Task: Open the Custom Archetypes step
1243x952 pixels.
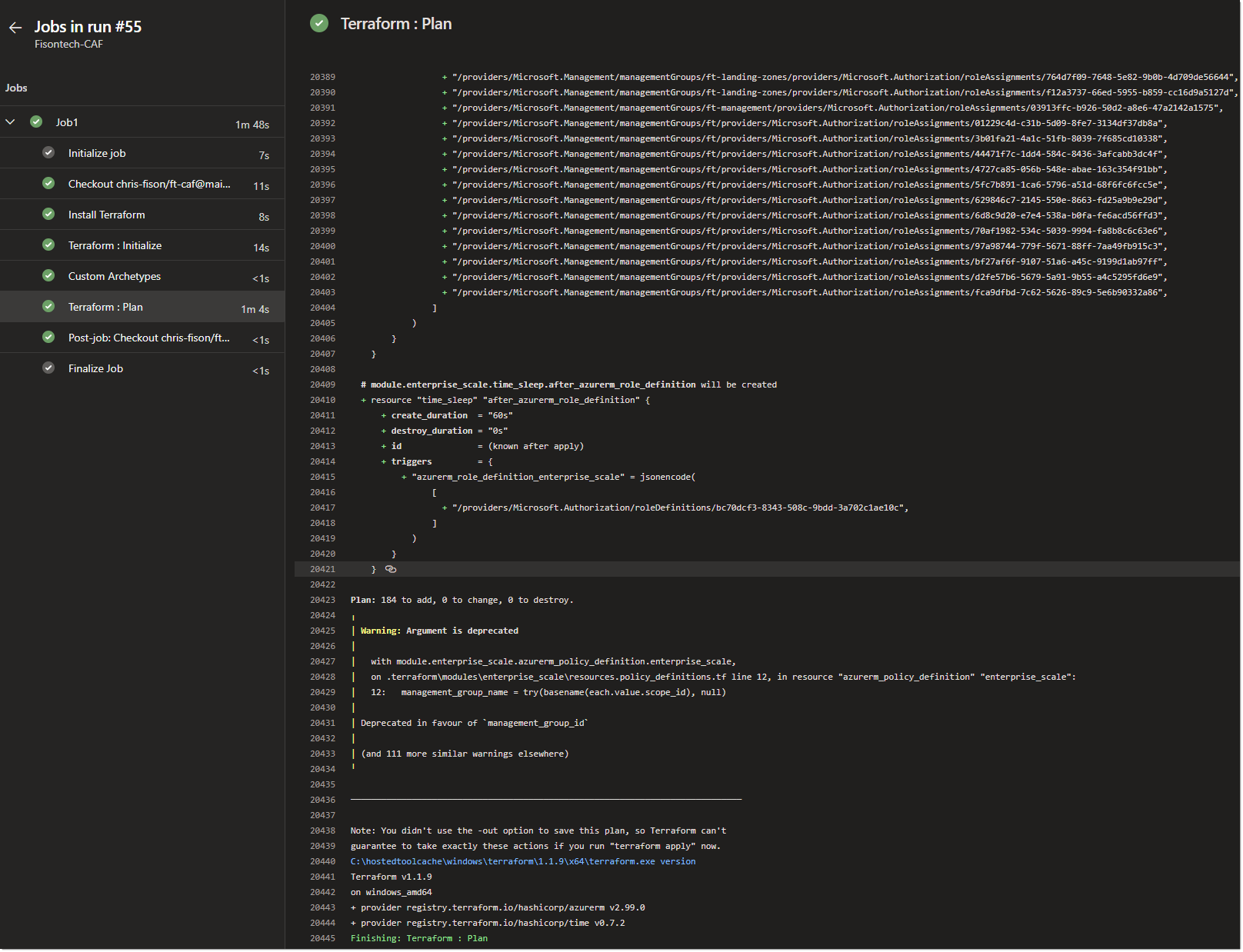Action: 142,276
